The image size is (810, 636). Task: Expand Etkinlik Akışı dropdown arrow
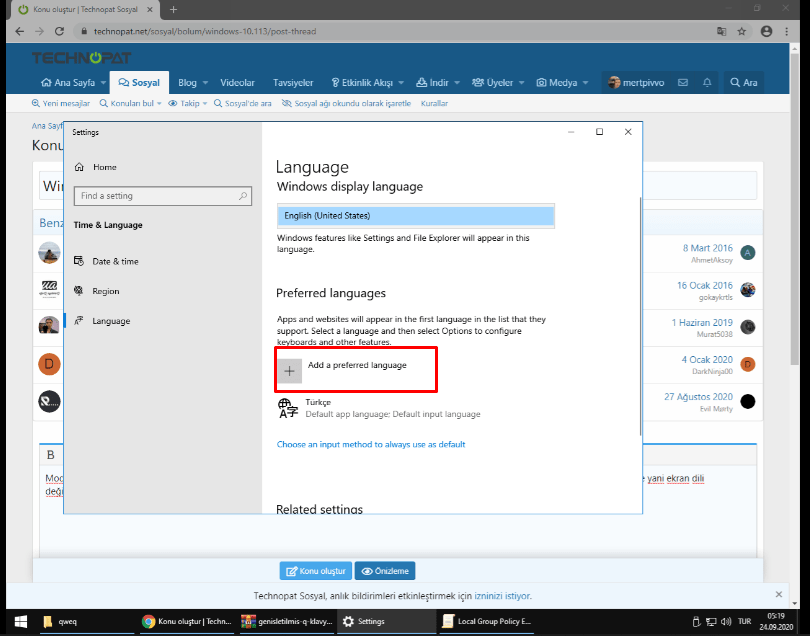coord(401,83)
